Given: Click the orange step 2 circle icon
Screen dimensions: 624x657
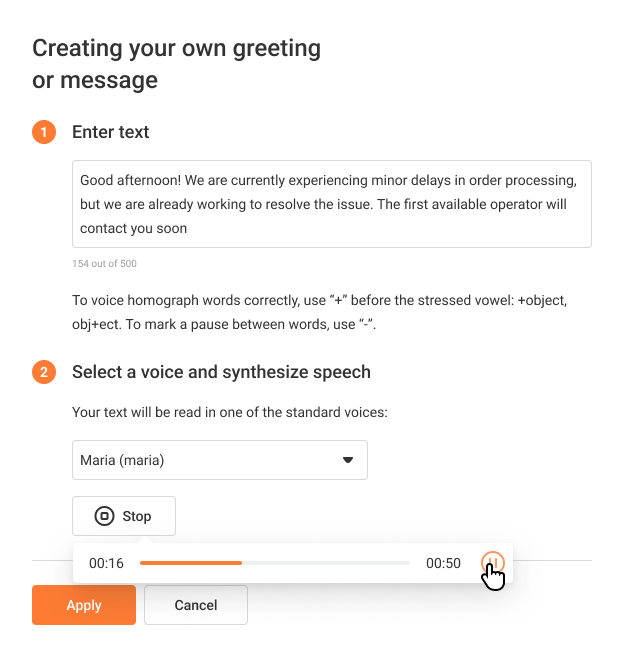Looking at the screenshot, I should (44, 372).
